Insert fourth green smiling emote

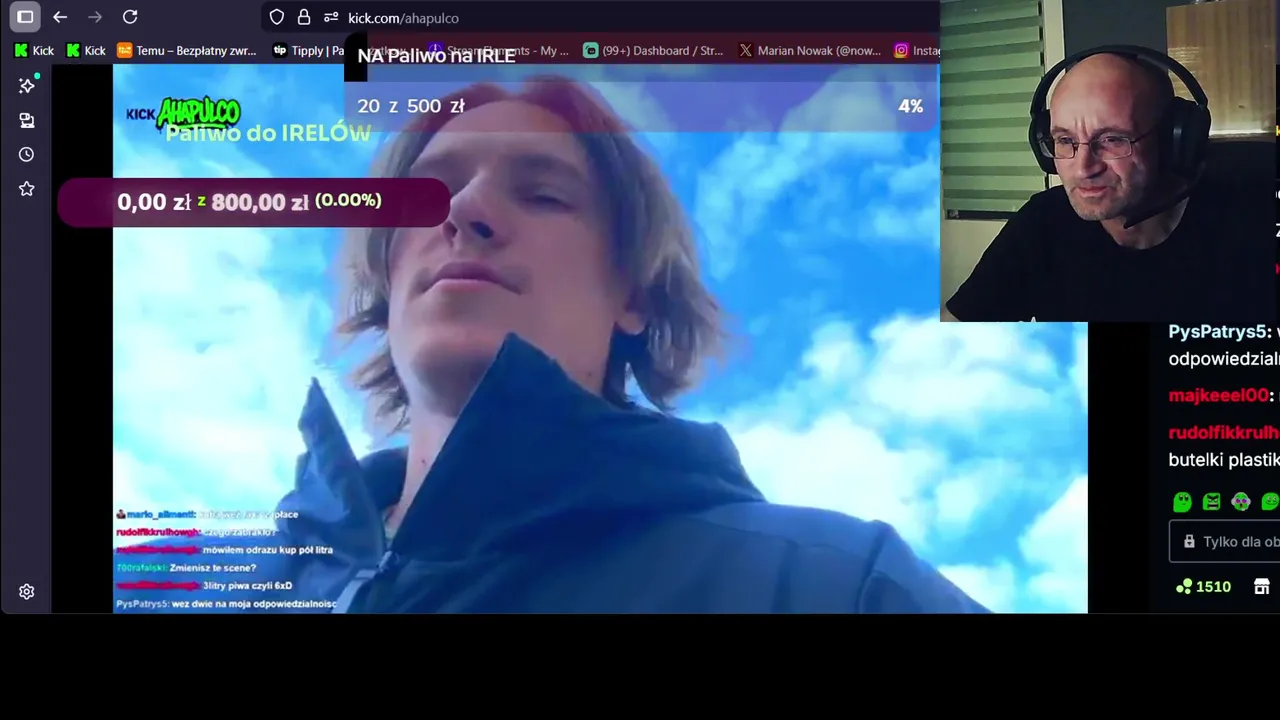[x=1270, y=502]
